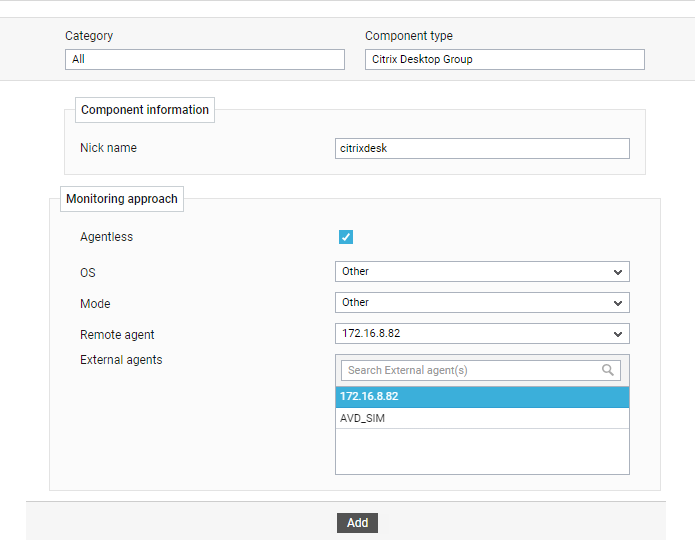
Task: Uncheck the Agentless checkbox
Action: click(346, 237)
